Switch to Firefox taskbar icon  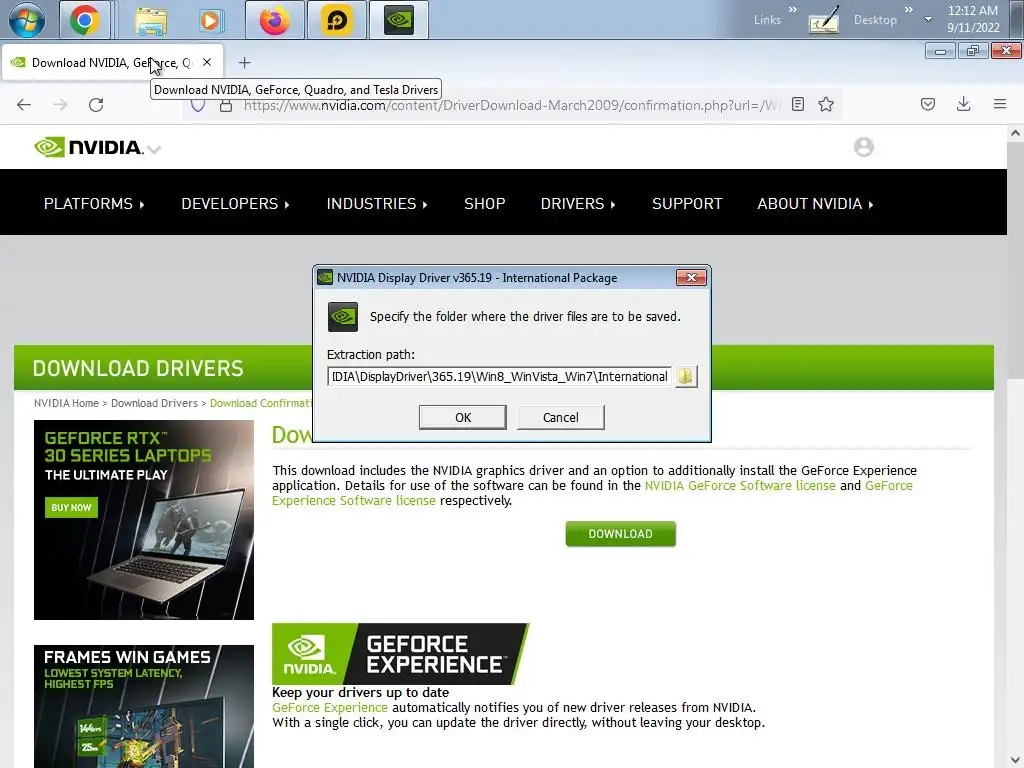click(274, 20)
